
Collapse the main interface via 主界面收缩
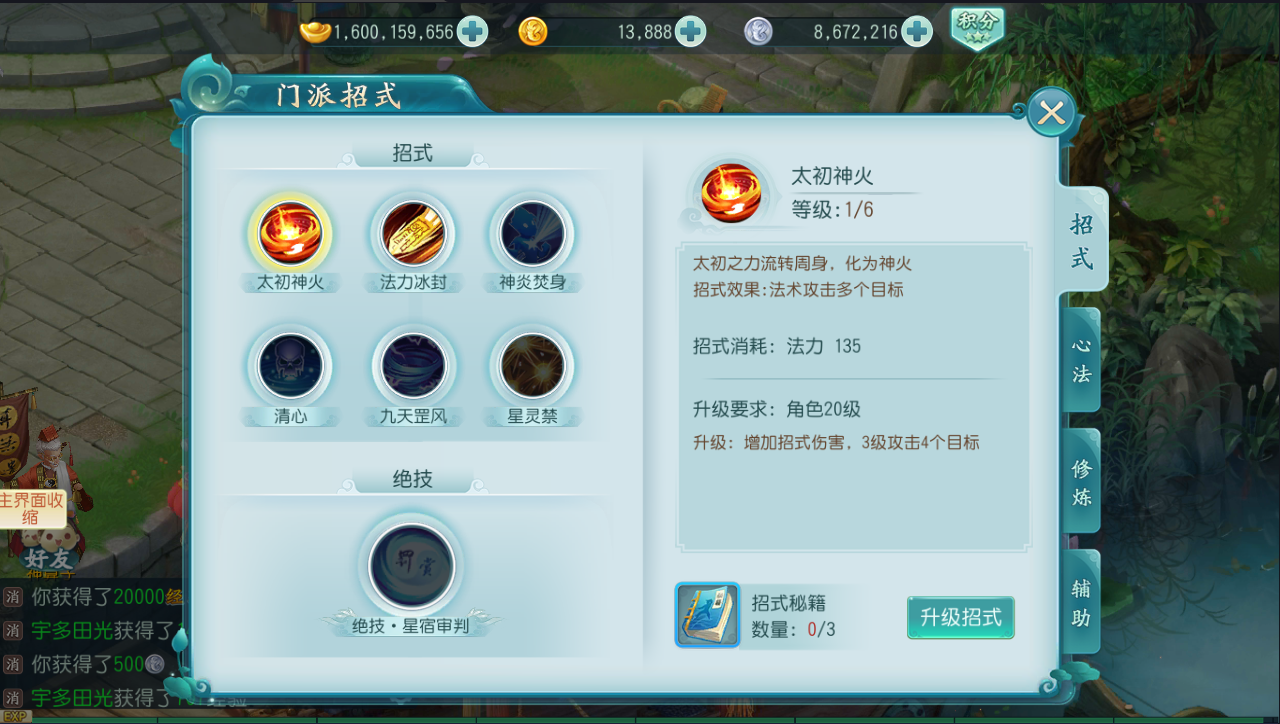32,509
